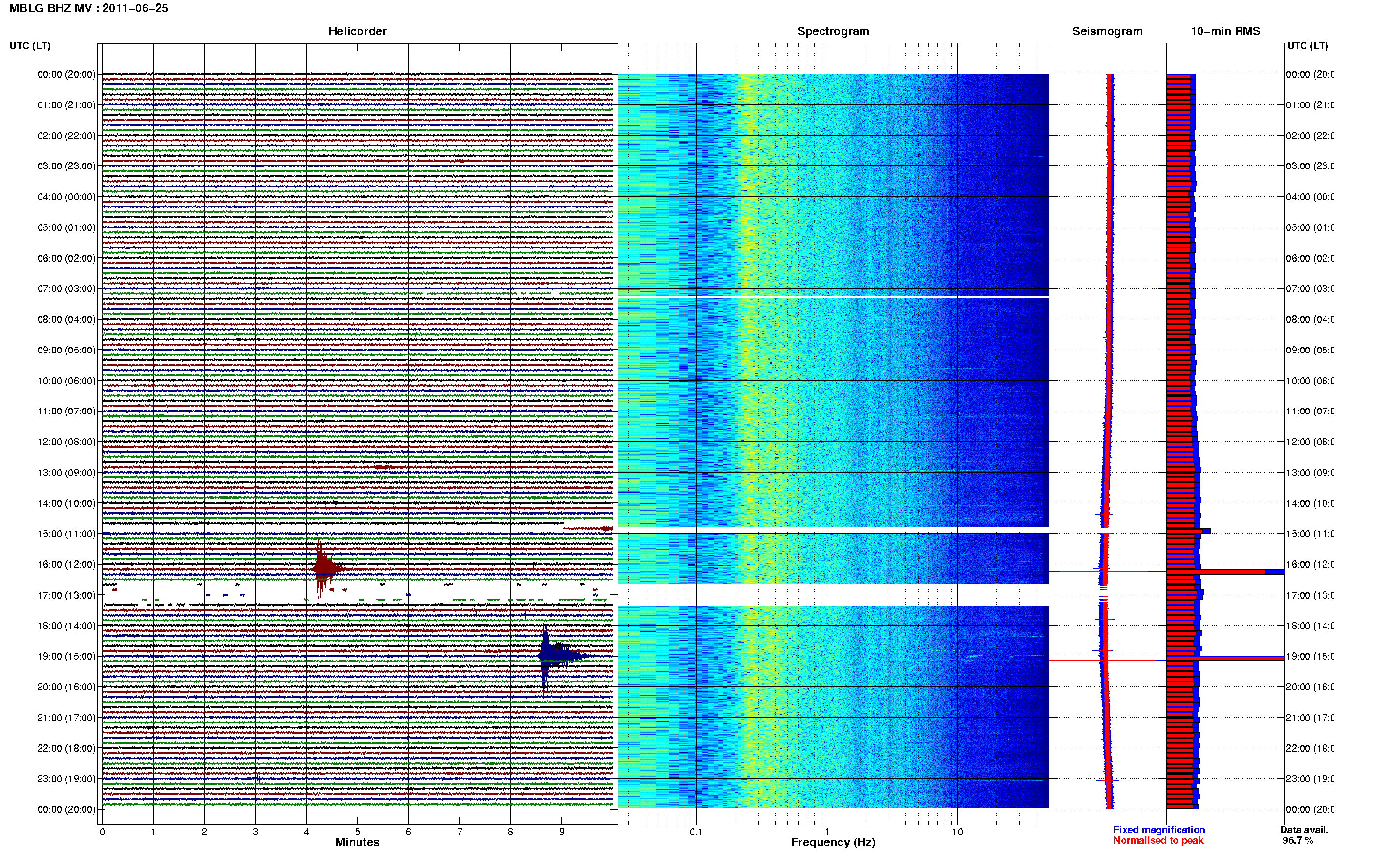The width and height of the screenshot is (1389, 868).
Task: Click Minutes axis tick label 0
Action: pyautogui.click(x=102, y=832)
